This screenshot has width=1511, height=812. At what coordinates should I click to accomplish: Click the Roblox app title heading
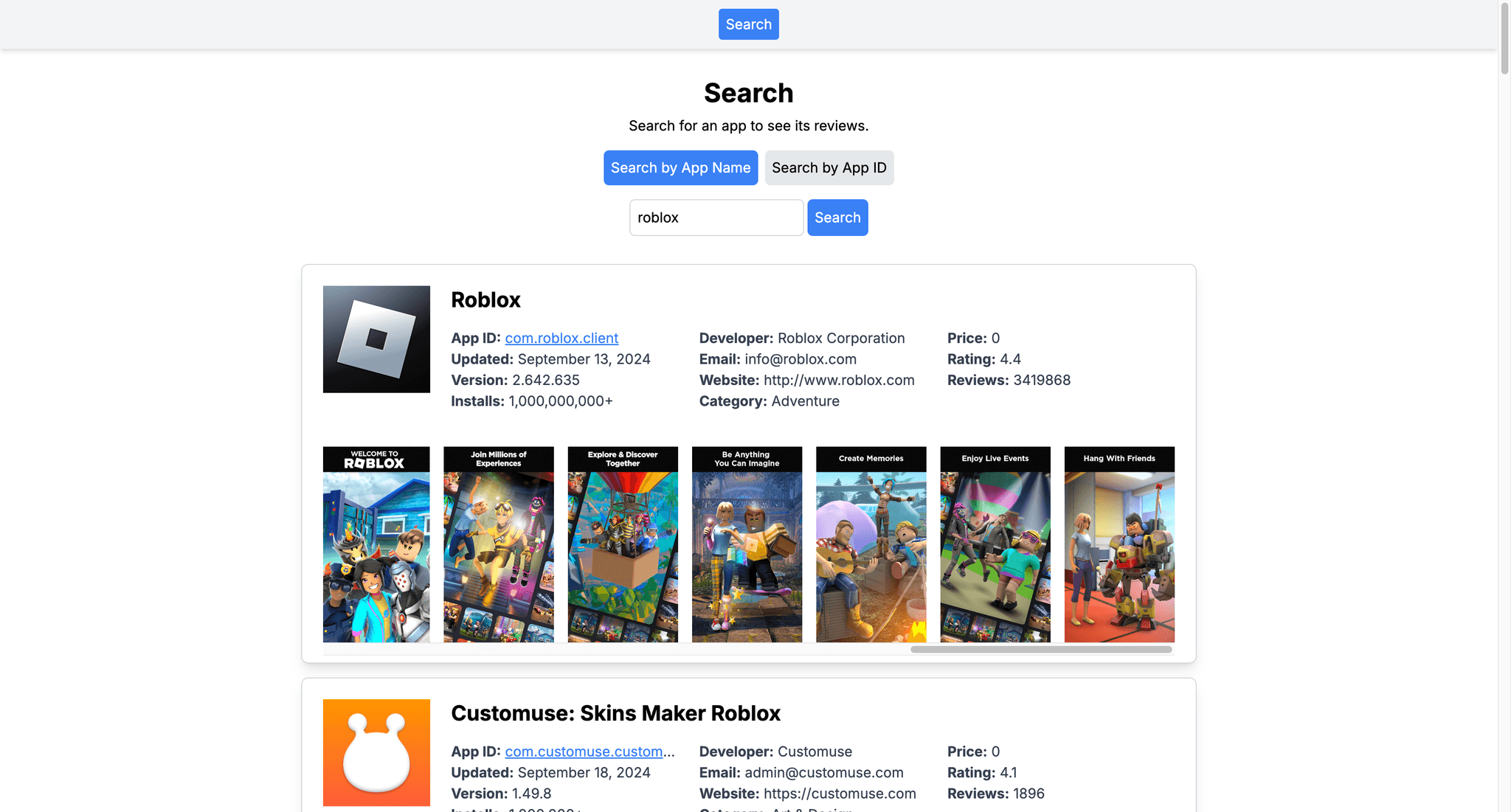pos(485,300)
